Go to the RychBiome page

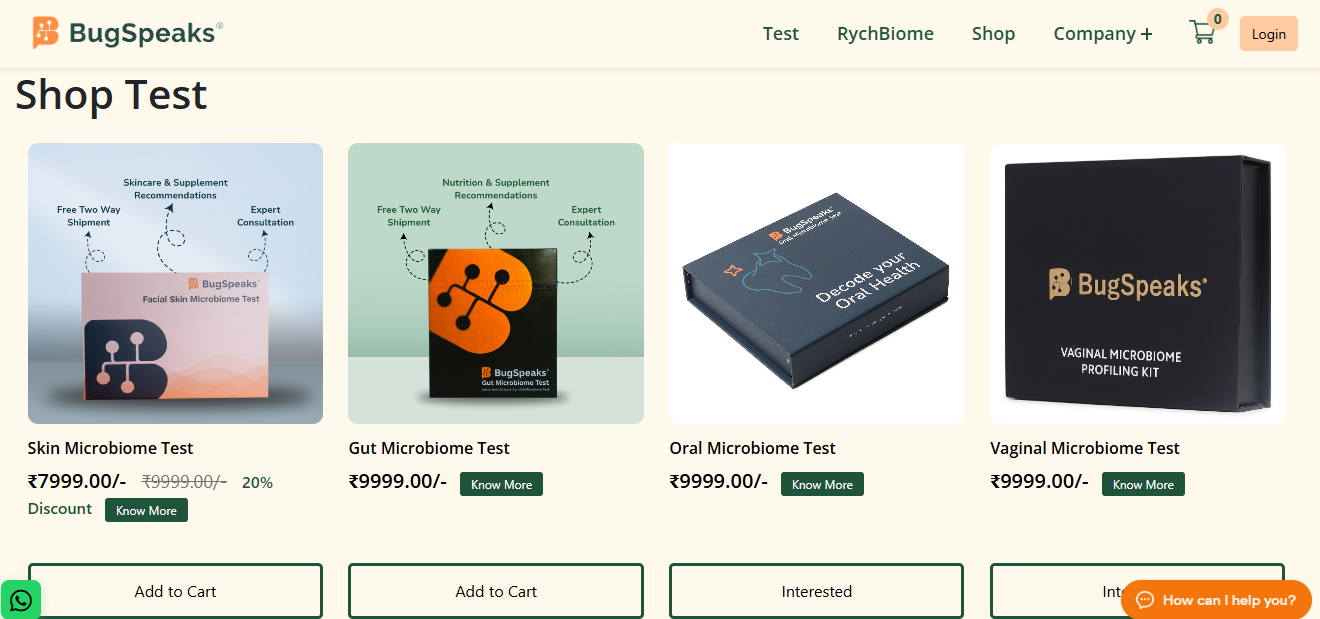tap(885, 34)
